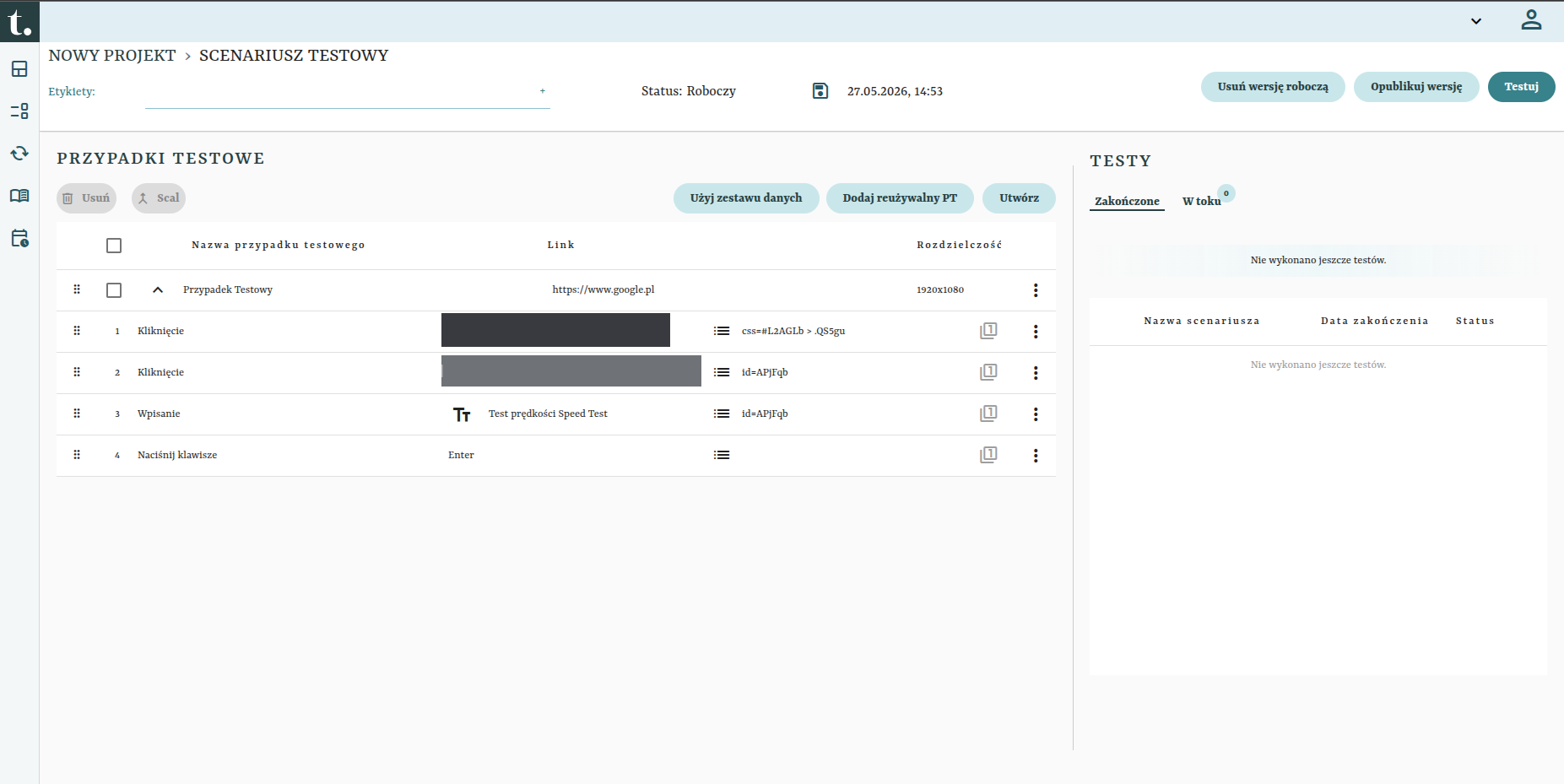The width and height of the screenshot is (1564, 784).
Task: Click the Dodaj reużywalny PT button
Action: point(900,198)
